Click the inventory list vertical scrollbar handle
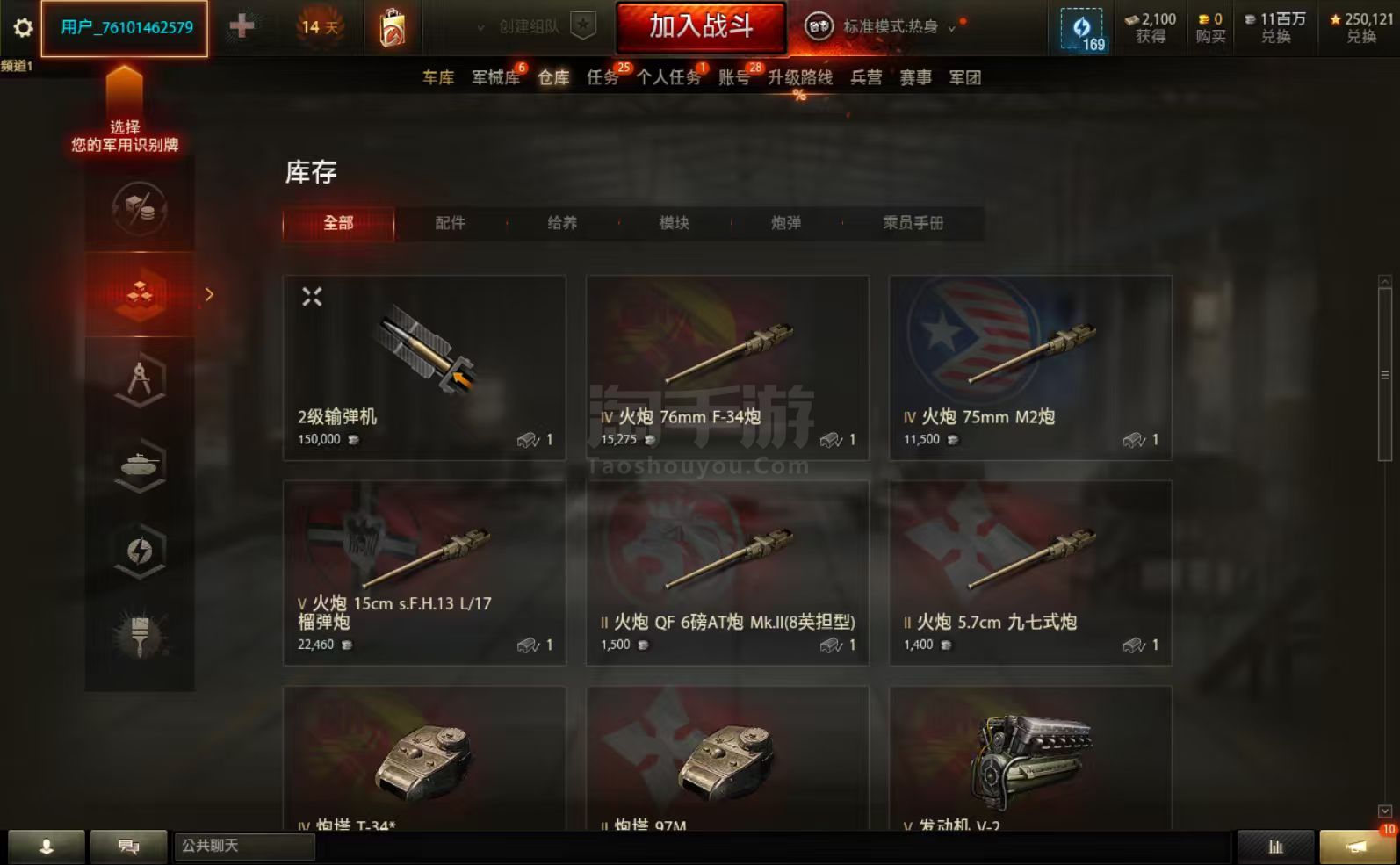This screenshot has height=865, width=1400. 1385,375
